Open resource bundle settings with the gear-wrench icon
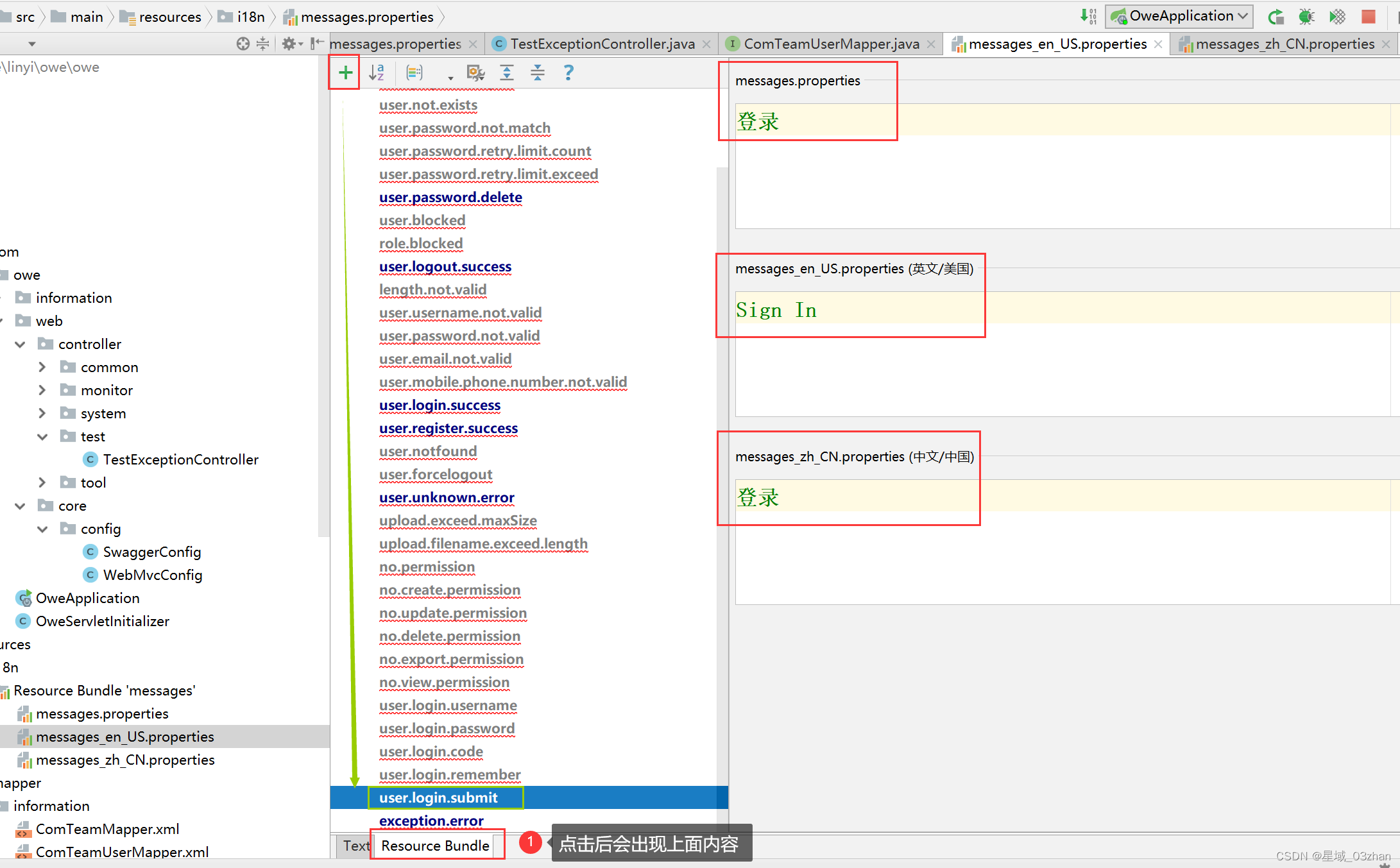This screenshot has width=1400, height=868. (475, 72)
